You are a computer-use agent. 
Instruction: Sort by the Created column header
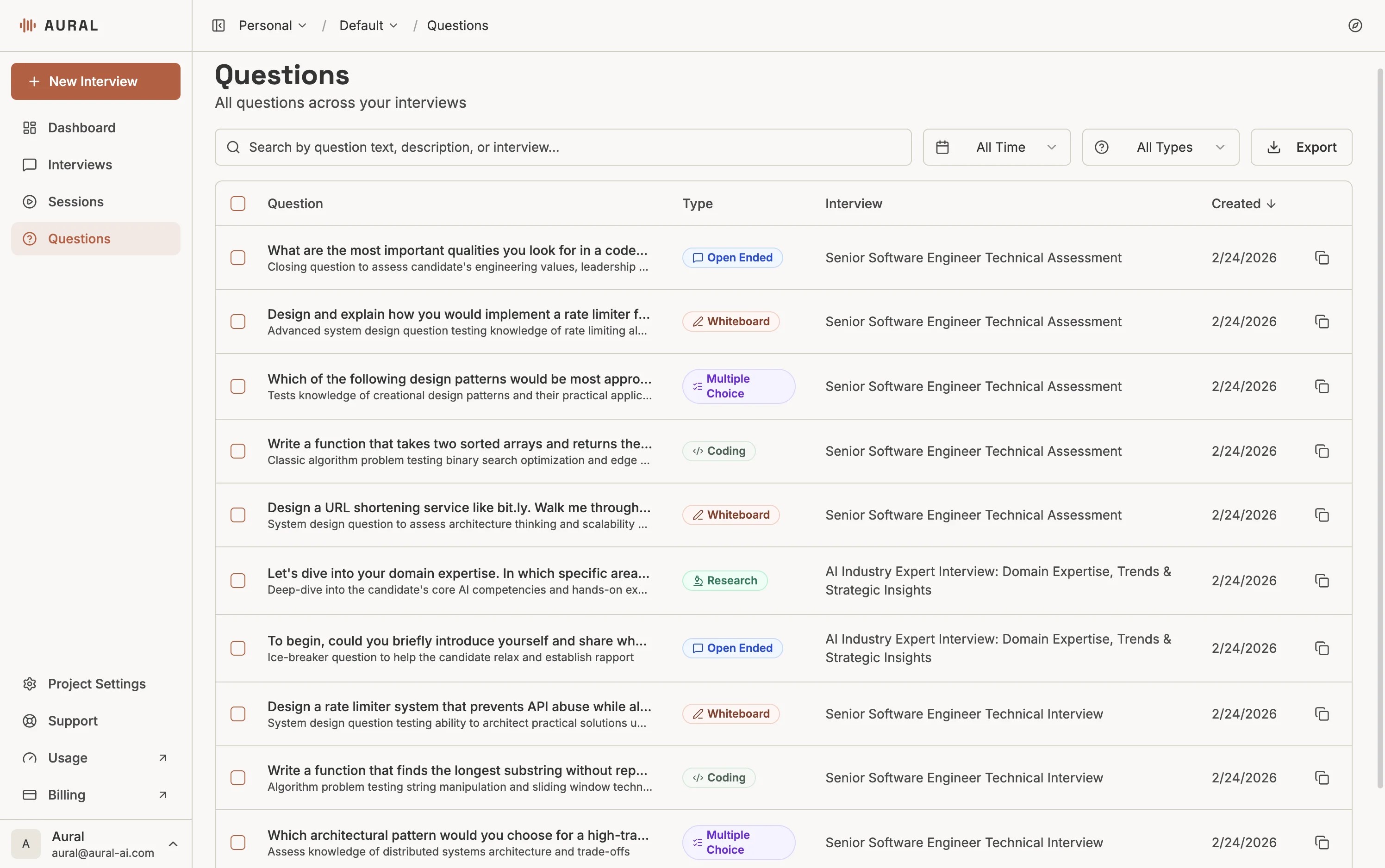(1243, 204)
